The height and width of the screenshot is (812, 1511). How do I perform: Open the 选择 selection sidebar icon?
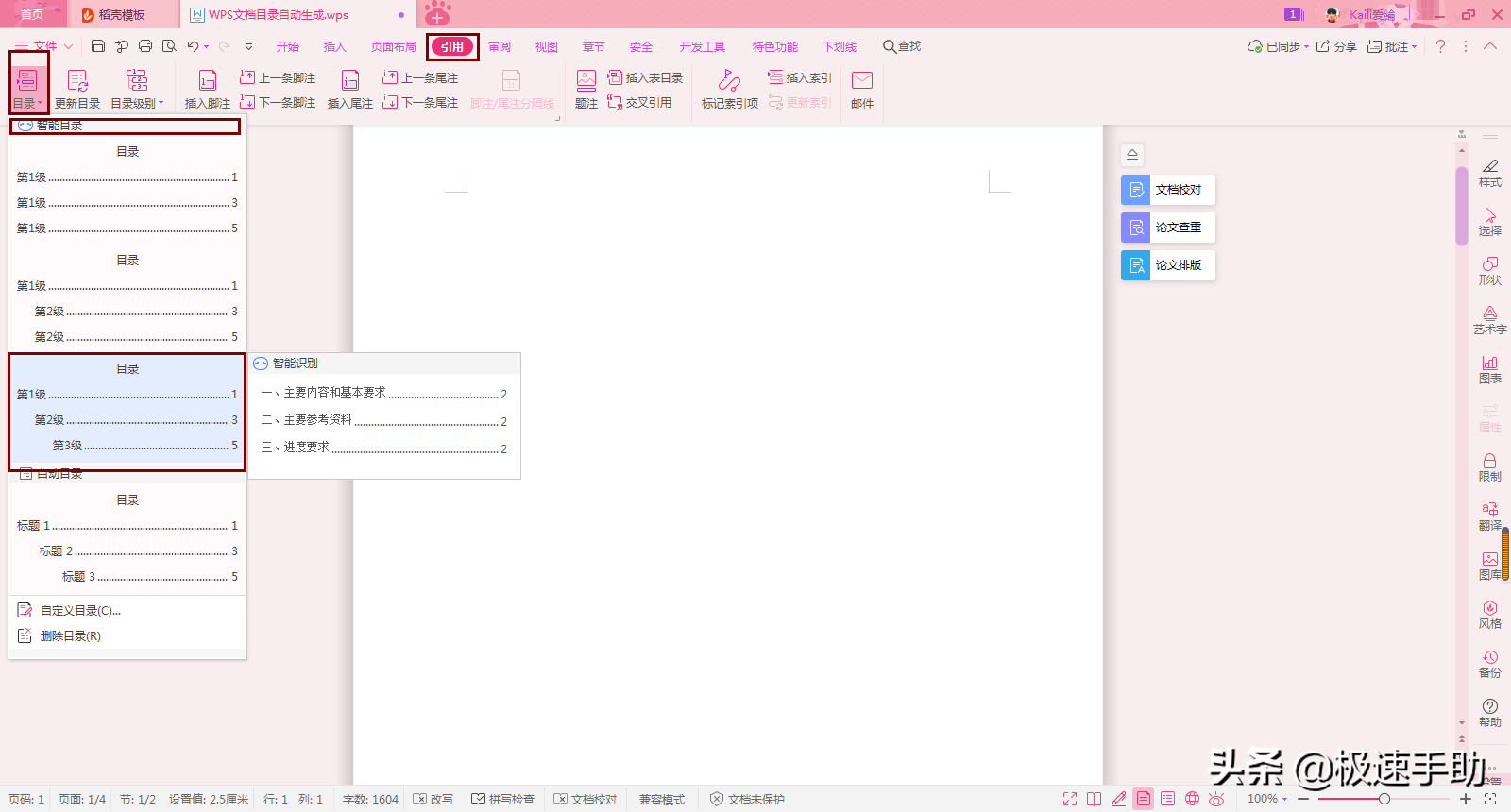click(x=1490, y=222)
